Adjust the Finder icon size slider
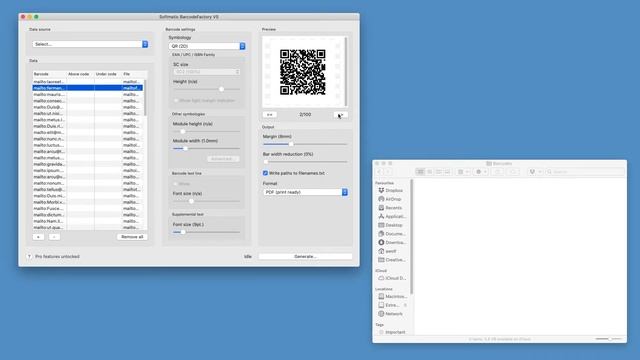 tap(609, 339)
